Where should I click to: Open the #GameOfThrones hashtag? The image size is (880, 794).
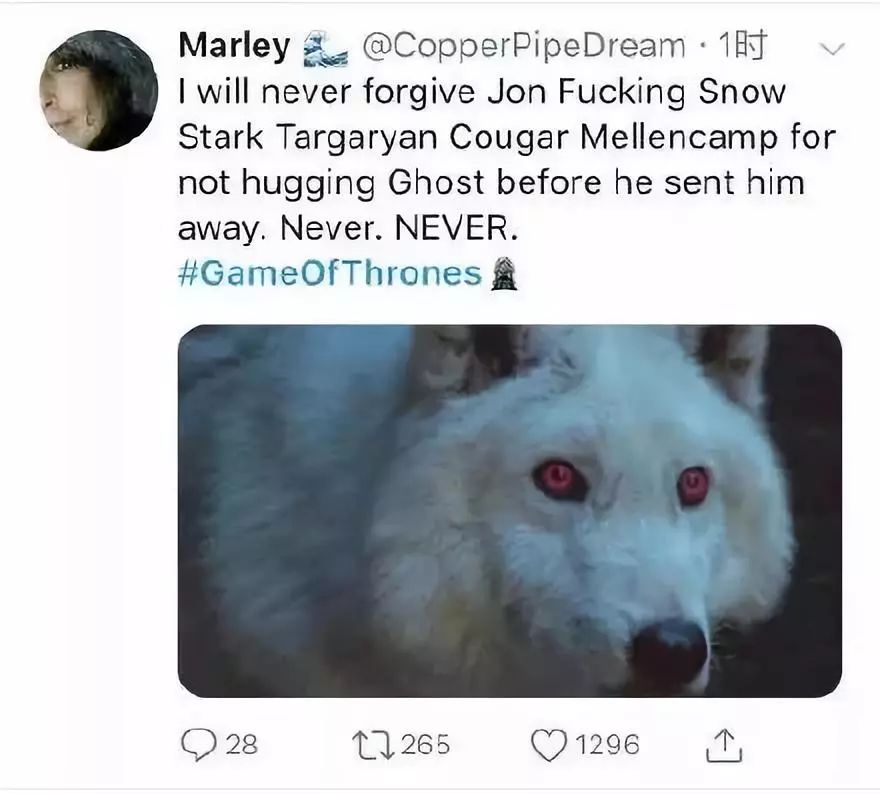click(x=330, y=274)
